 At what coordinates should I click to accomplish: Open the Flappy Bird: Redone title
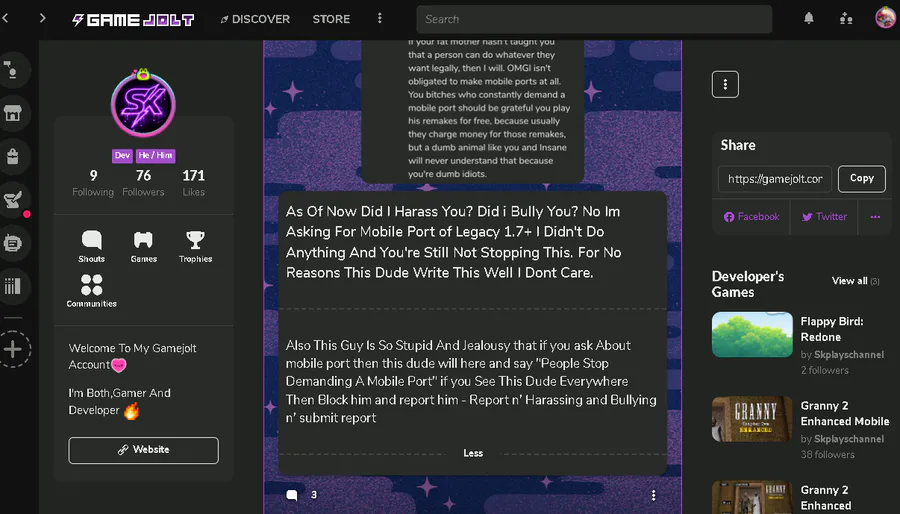(x=832, y=329)
